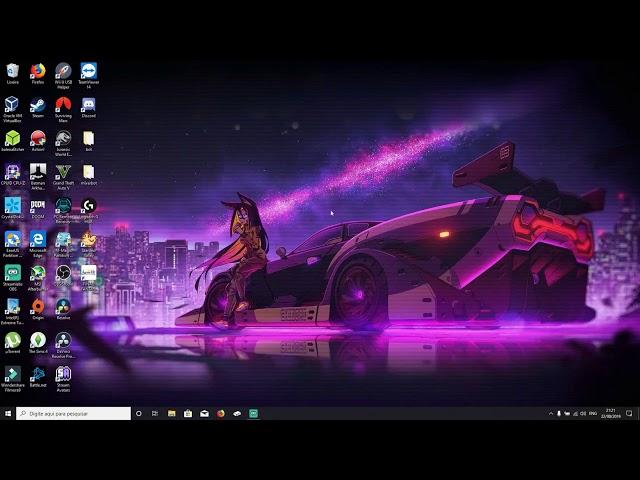Open the Discord desktop shortcut

(89, 107)
